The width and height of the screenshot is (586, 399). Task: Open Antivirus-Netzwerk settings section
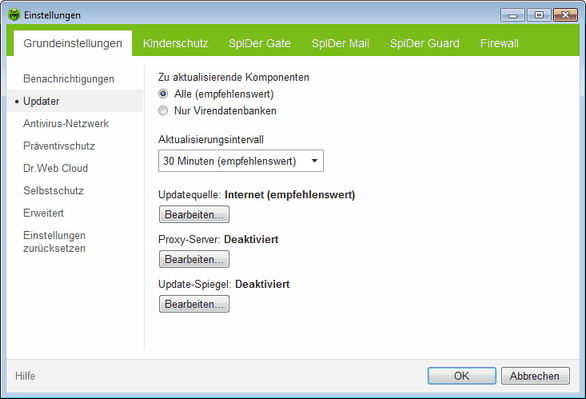[66, 124]
